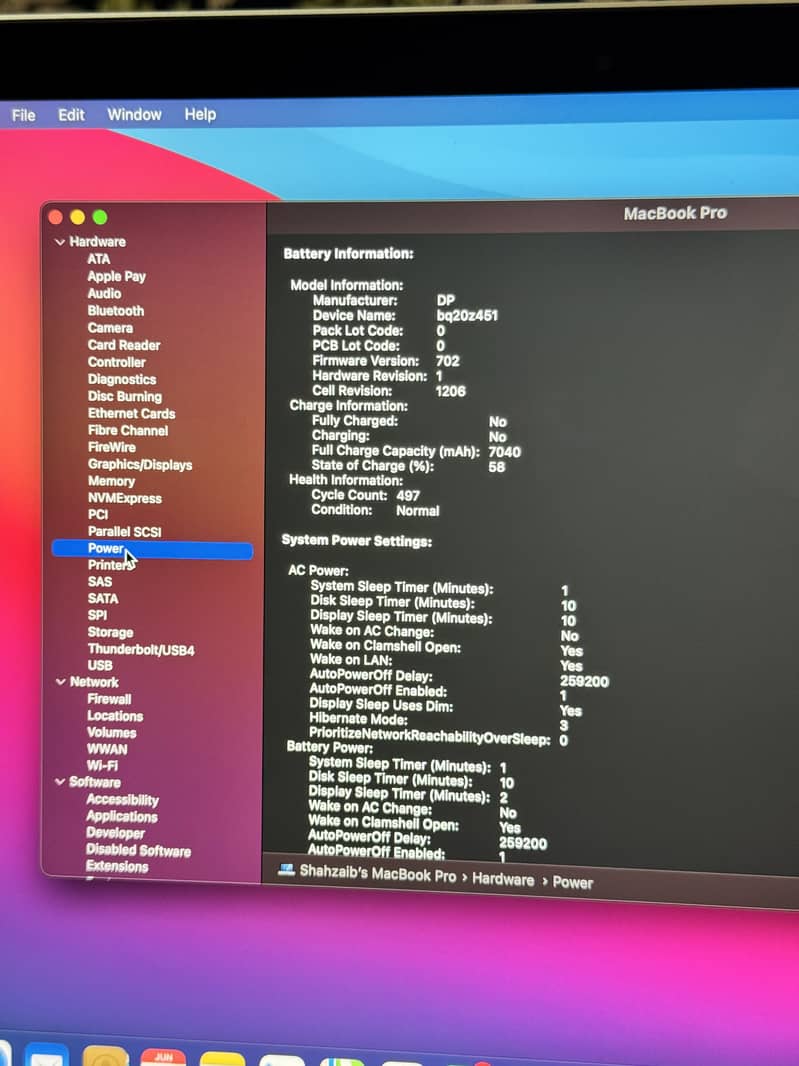
Task: Select SAS in the sidebar
Action: (99, 582)
